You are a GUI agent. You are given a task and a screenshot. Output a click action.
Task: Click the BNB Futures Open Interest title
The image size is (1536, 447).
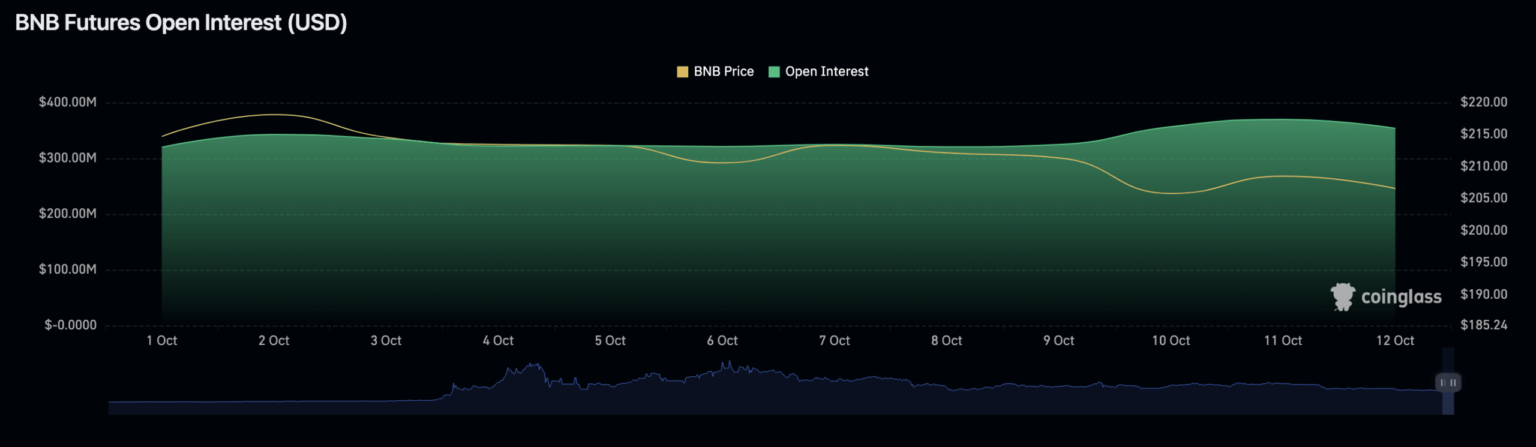tap(181, 24)
